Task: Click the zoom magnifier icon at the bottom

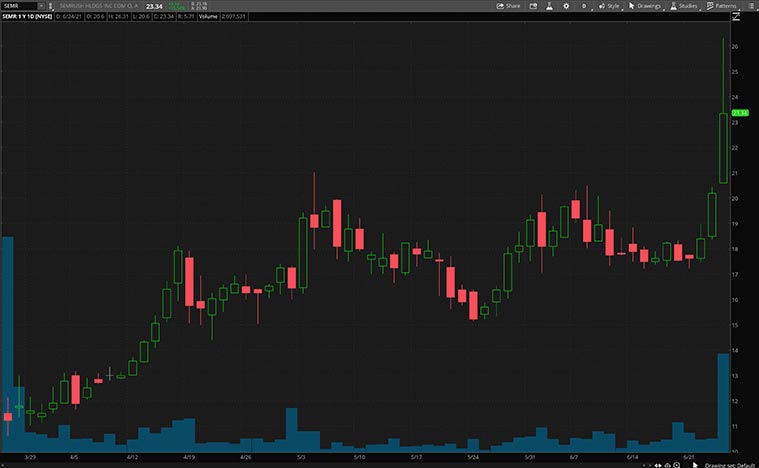Action: pos(677,466)
